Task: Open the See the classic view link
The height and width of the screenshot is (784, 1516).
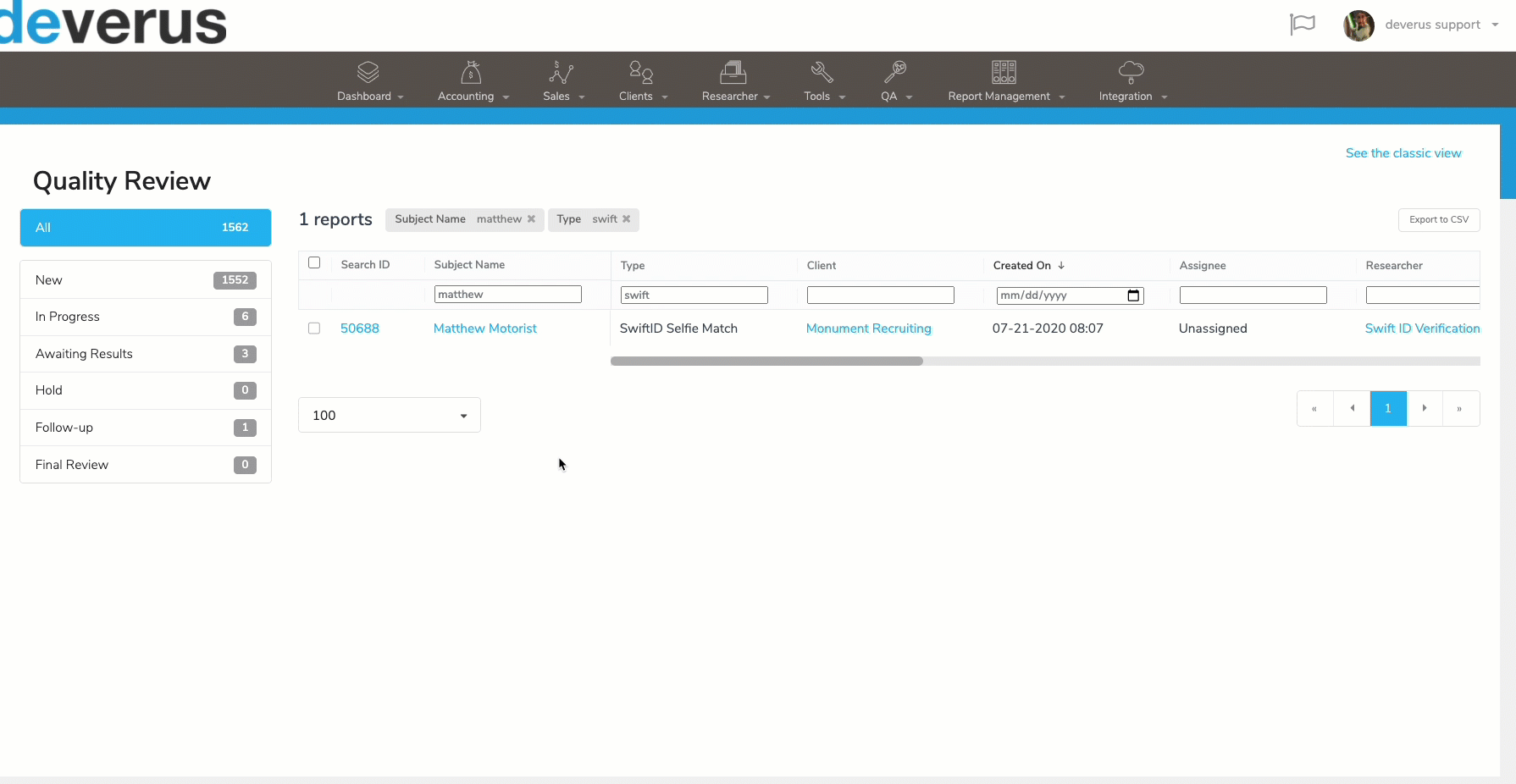Action: pyautogui.click(x=1403, y=153)
